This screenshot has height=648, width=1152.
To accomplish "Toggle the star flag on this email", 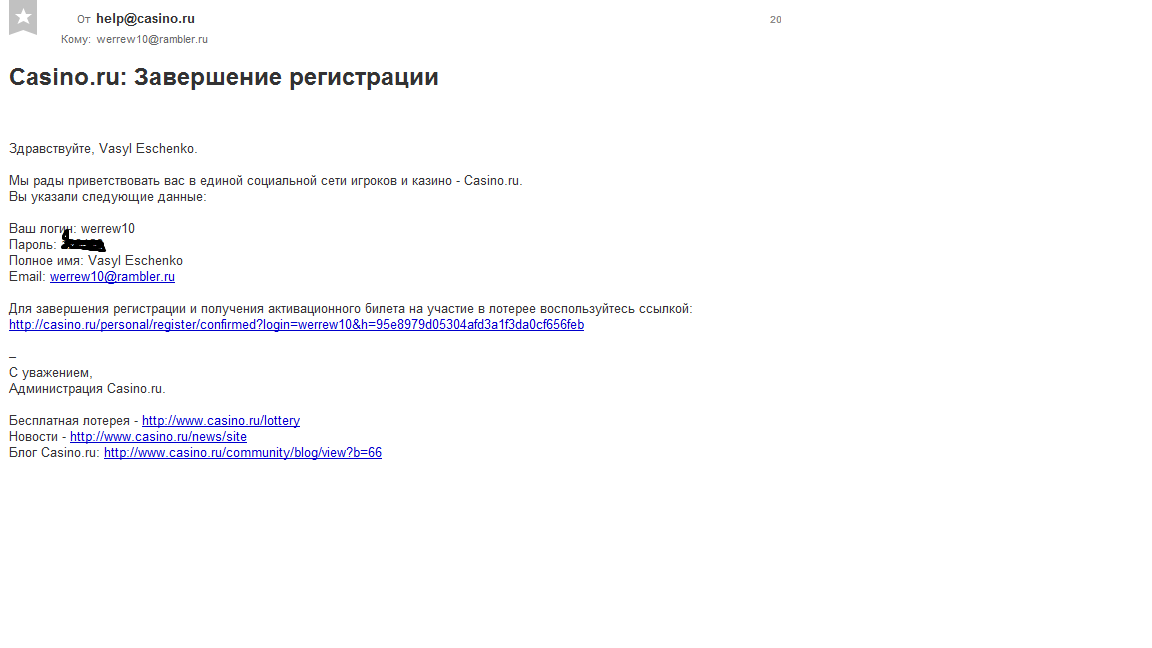I will 23,17.
